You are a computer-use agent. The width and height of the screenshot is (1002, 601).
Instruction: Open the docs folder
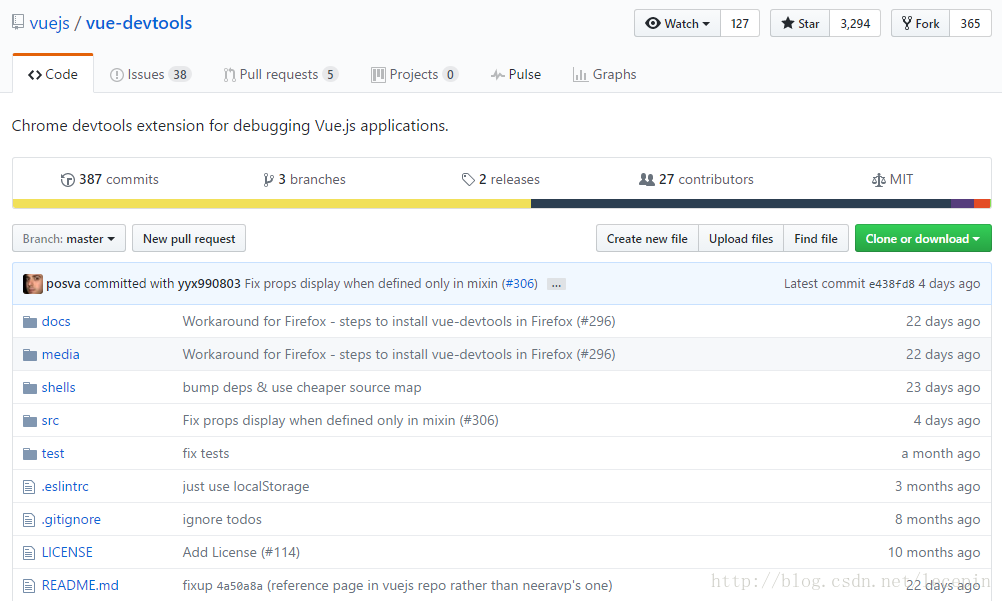pos(56,322)
